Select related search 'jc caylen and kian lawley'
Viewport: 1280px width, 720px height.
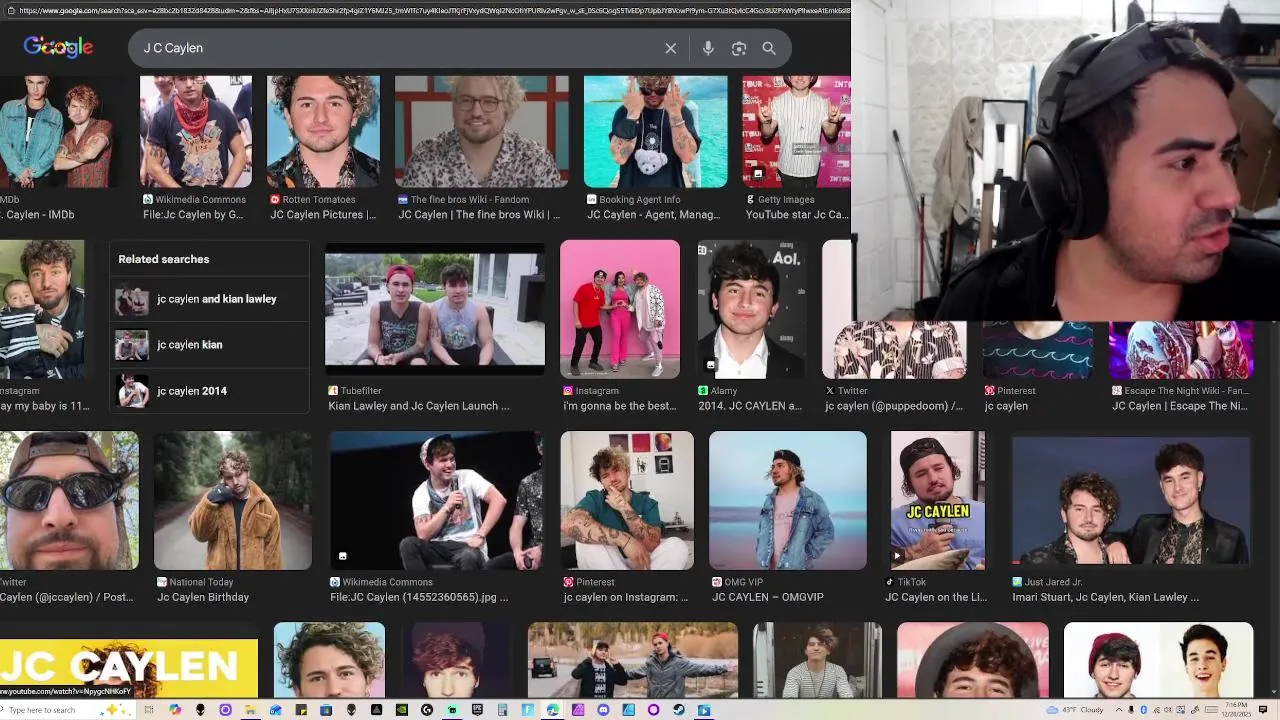pos(209,299)
